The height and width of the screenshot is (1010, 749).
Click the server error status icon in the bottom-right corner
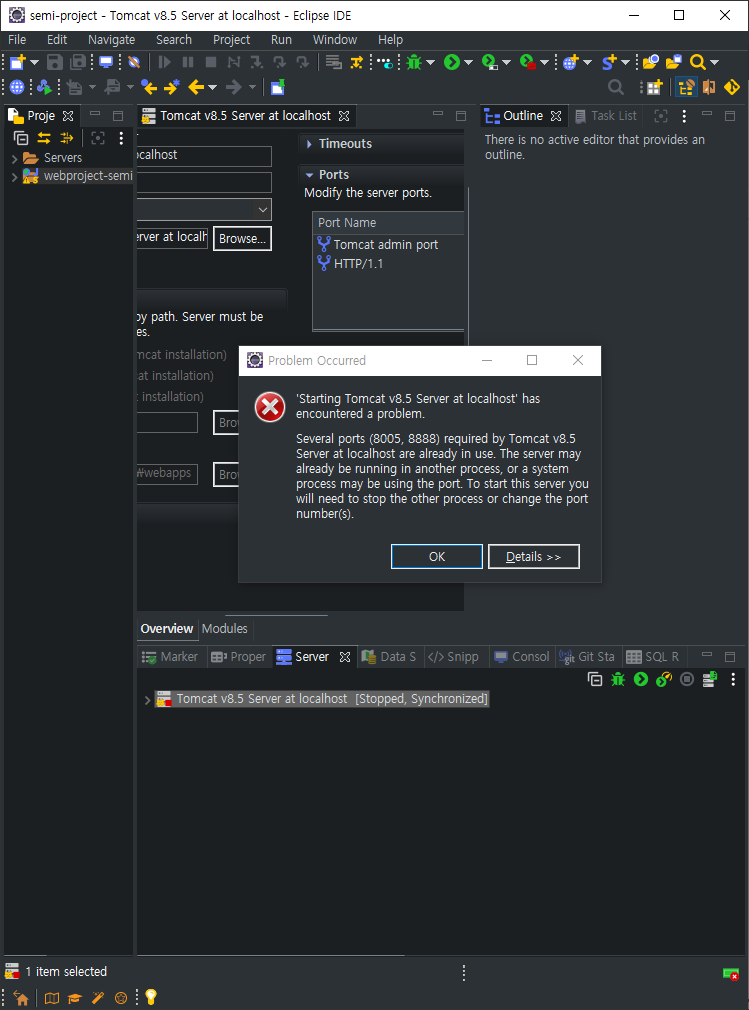click(730, 973)
